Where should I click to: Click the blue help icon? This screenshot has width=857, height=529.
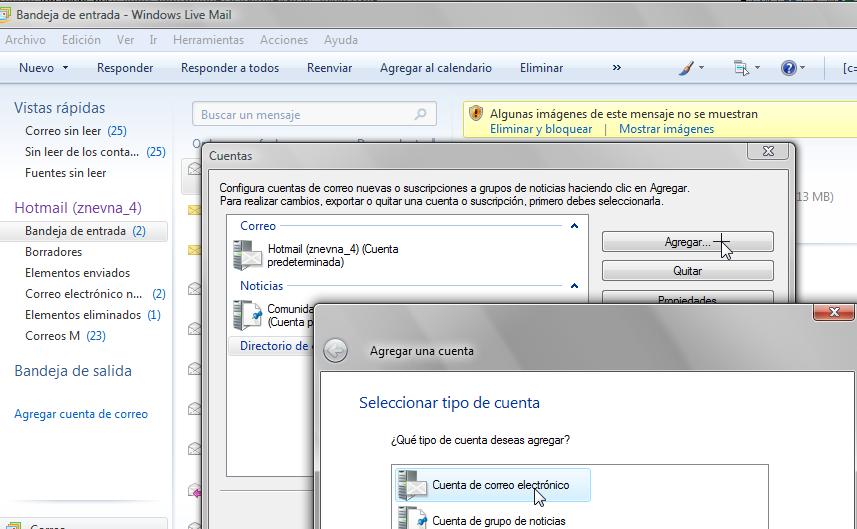(789, 68)
